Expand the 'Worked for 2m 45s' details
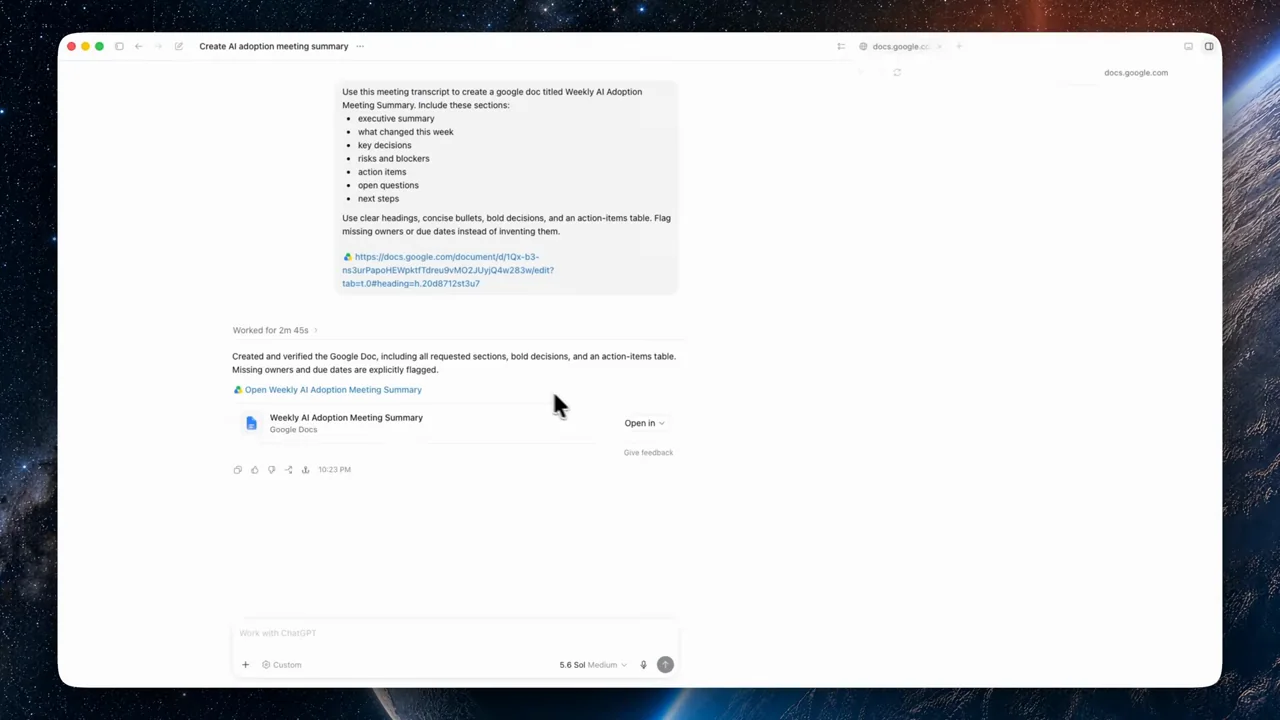 click(275, 330)
